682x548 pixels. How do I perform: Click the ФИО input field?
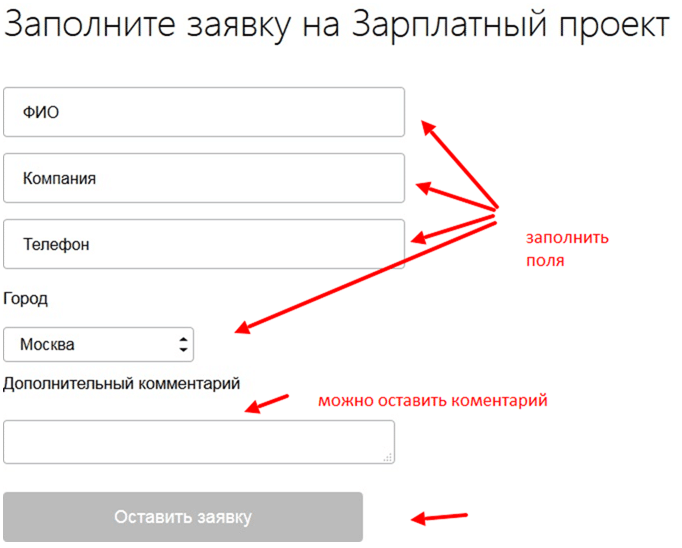204,112
